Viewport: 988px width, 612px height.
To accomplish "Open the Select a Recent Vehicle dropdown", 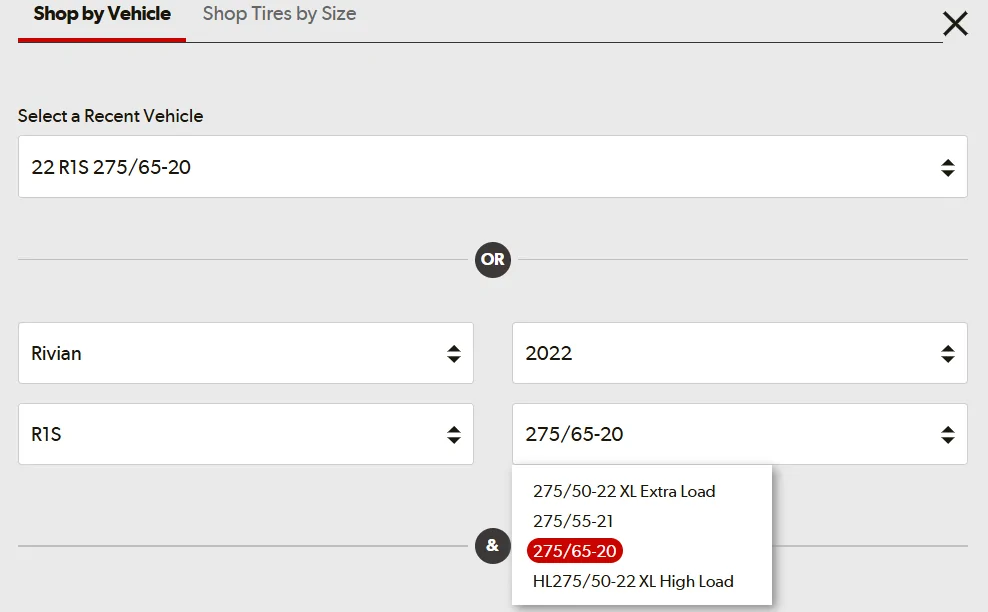I will (x=493, y=166).
